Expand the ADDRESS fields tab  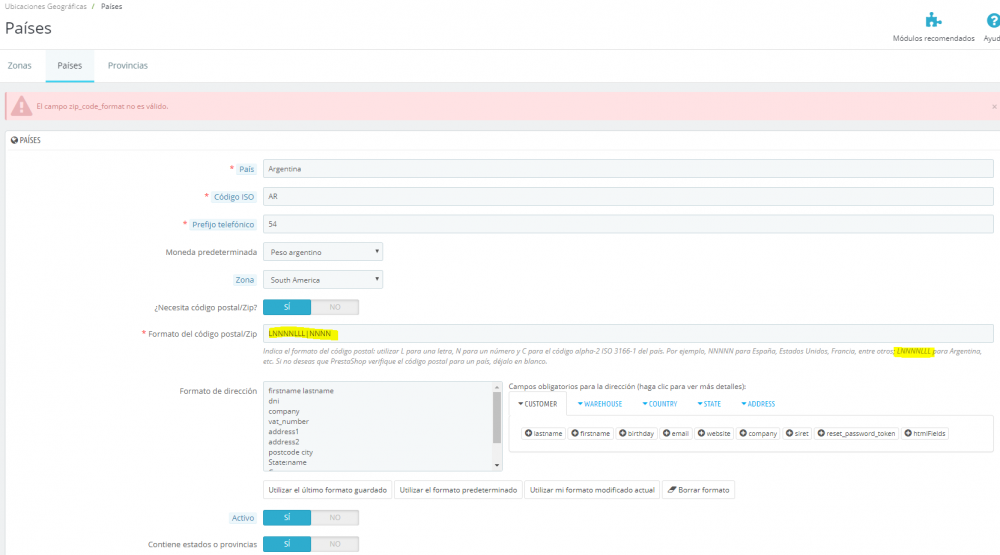click(x=758, y=404)
